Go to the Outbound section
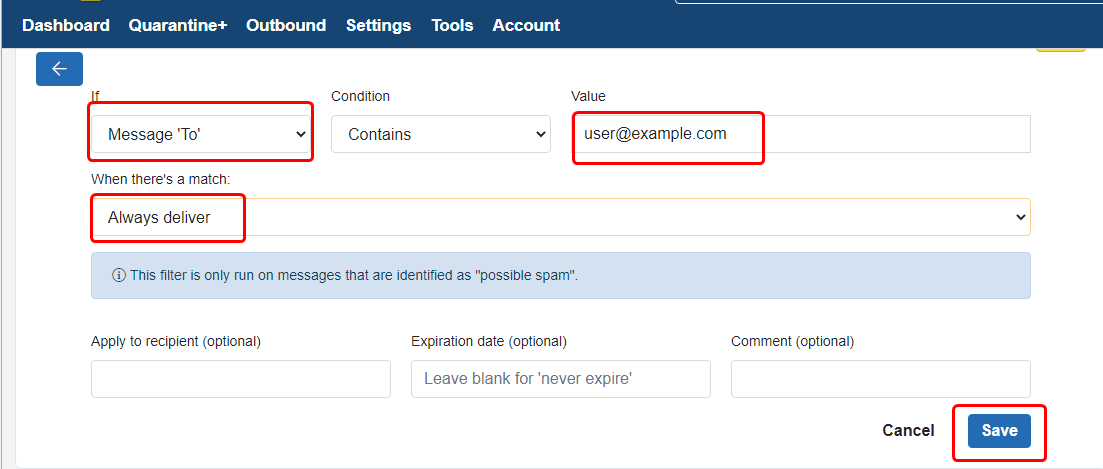The width and height of the screenshot is (1103, 469). click(286, 25)
